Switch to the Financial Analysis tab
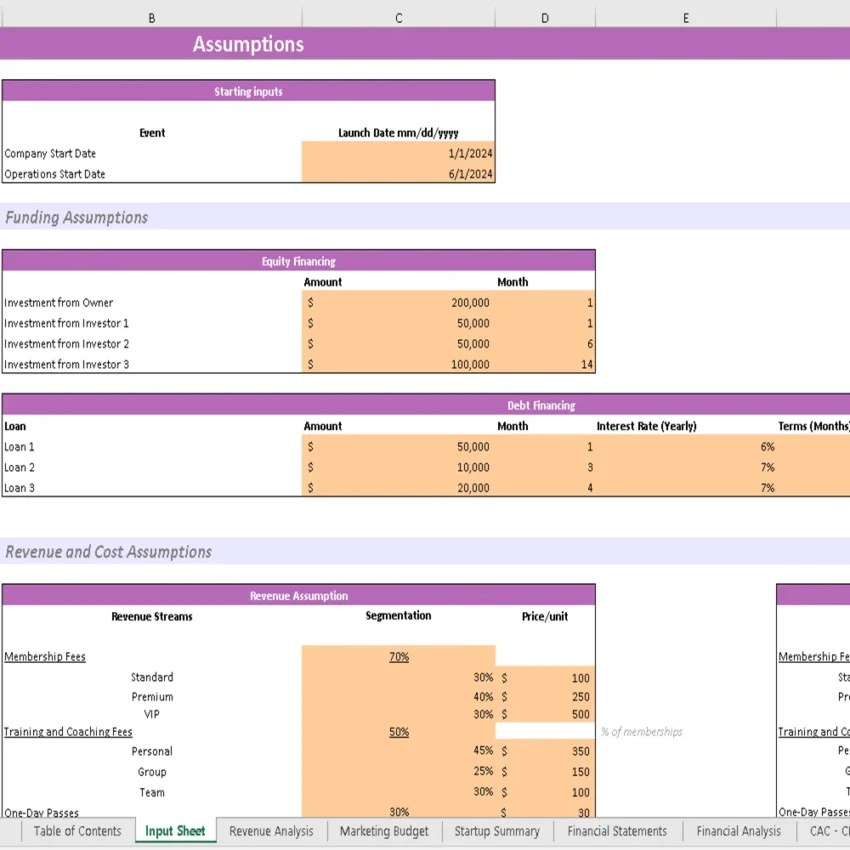The height and width of the screenshot is (850, 850). (x=737, y=831)
